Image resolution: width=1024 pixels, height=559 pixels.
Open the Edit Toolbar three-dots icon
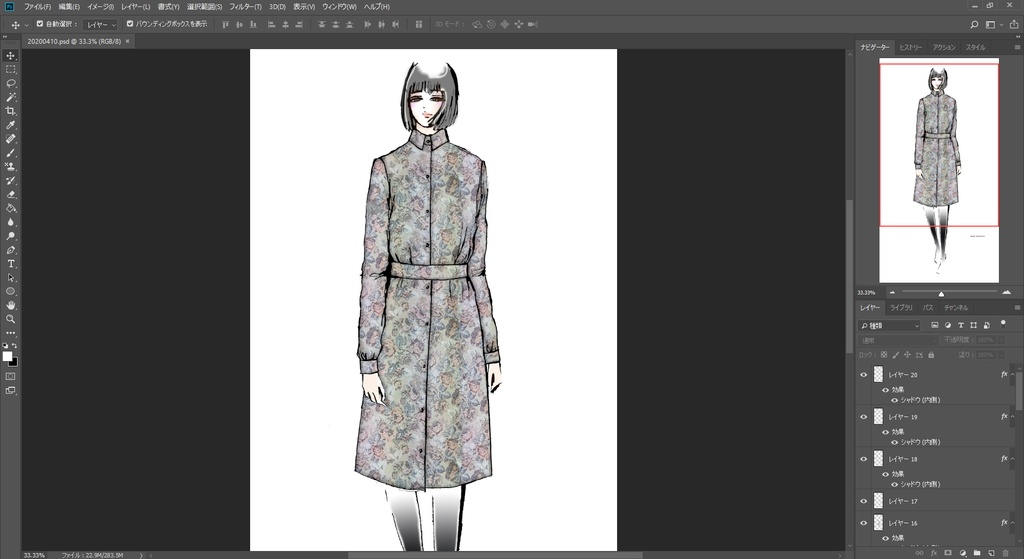click(x=10, y=333)
